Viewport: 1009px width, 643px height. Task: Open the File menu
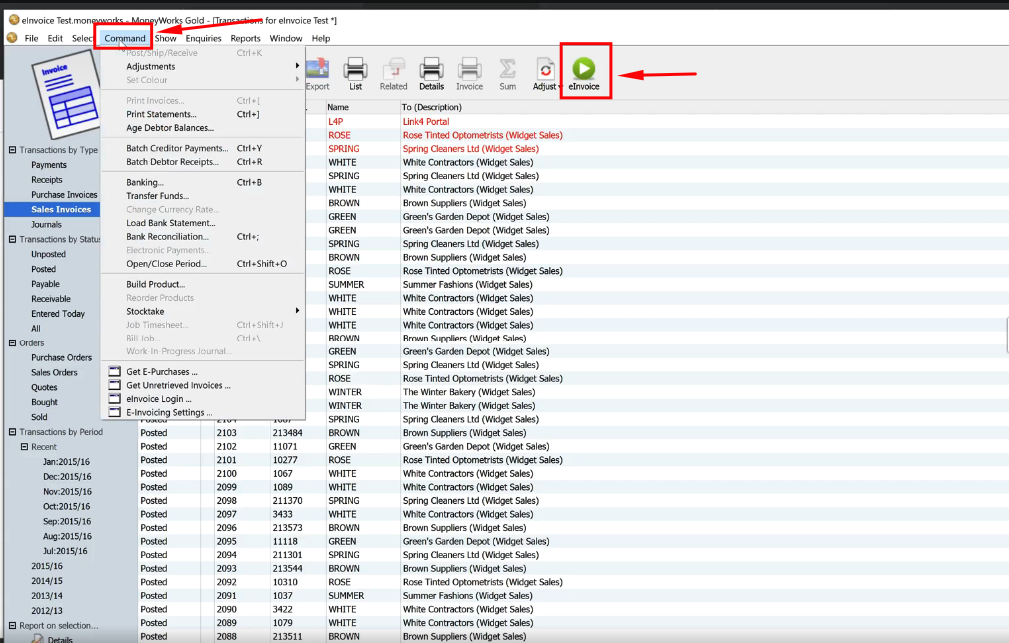[x=32, y=38]
